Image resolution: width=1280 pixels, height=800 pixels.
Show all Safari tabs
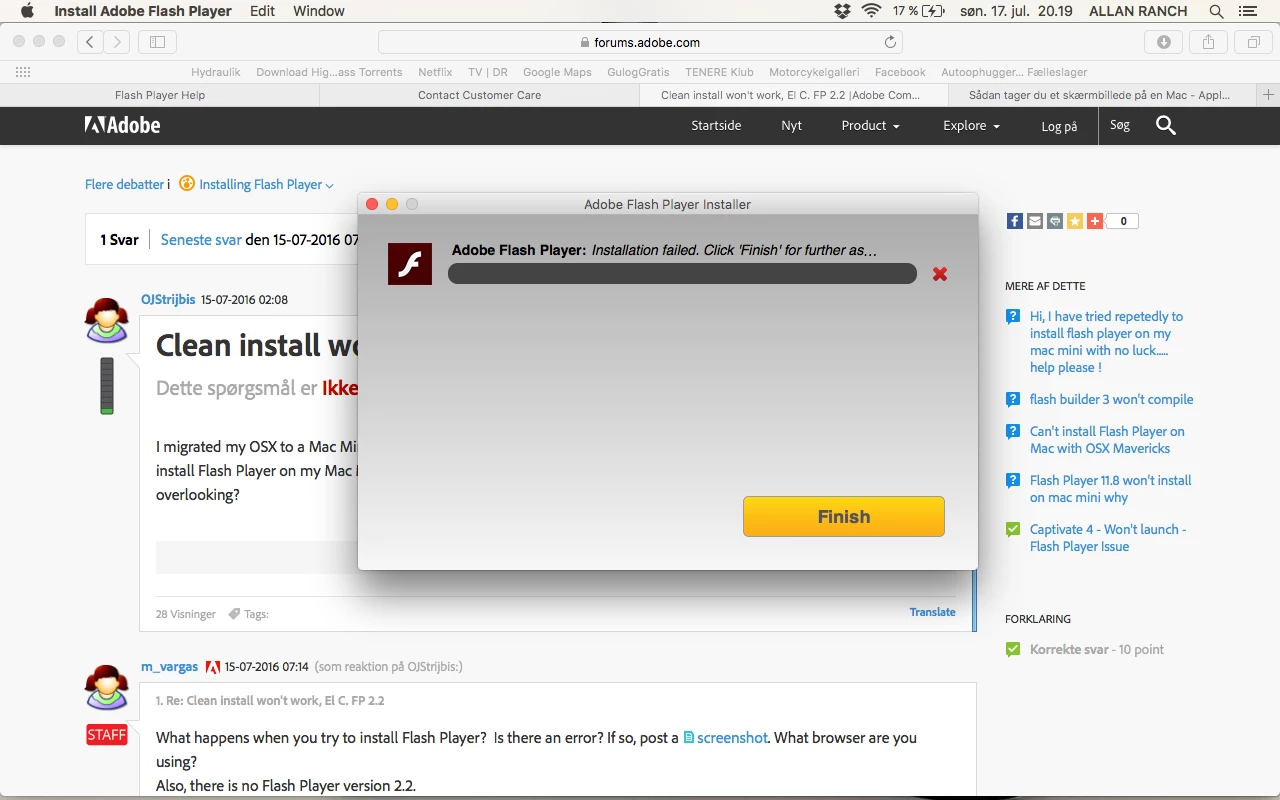coord(1252,42)
